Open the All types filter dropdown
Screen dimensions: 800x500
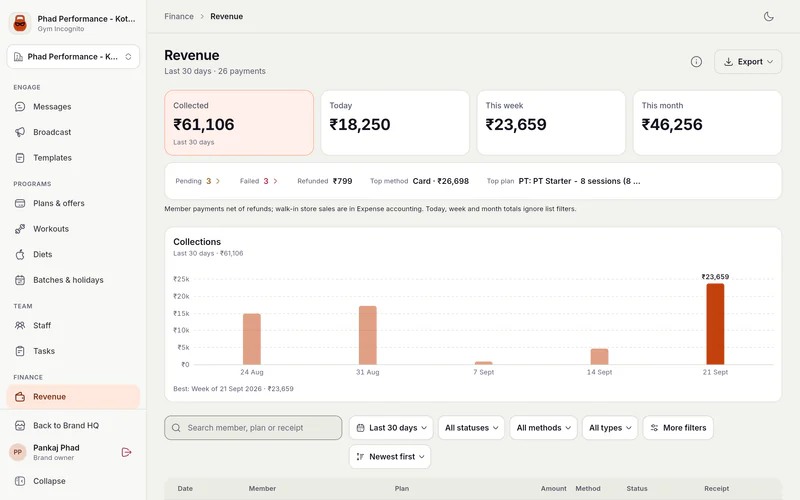(x=610, y=428)
